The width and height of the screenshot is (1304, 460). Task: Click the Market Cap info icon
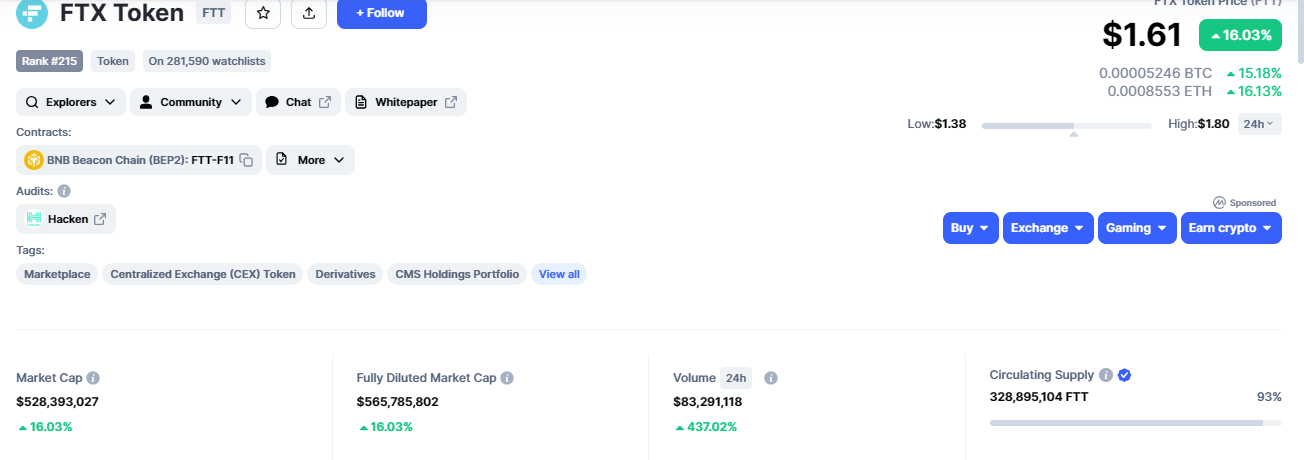(93, 378)
